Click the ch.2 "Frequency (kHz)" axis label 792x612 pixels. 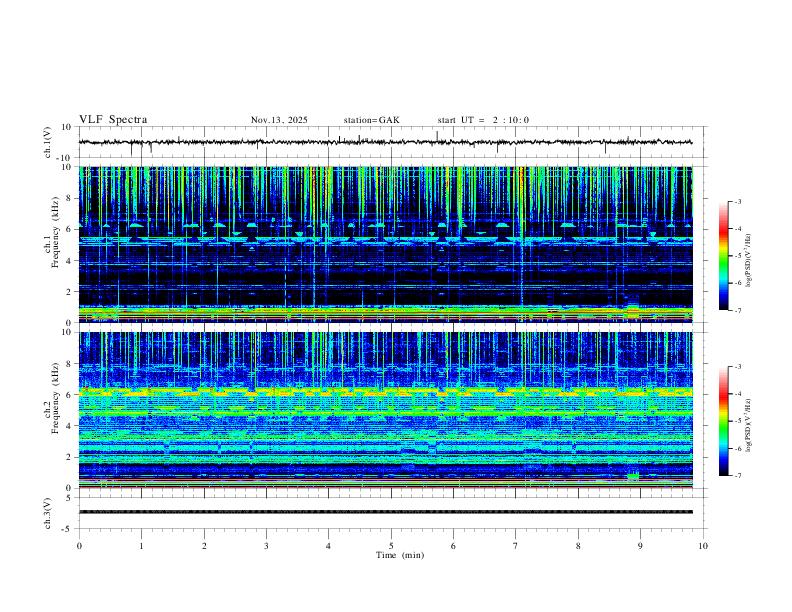pyautogui.click(x=56, y=398)
